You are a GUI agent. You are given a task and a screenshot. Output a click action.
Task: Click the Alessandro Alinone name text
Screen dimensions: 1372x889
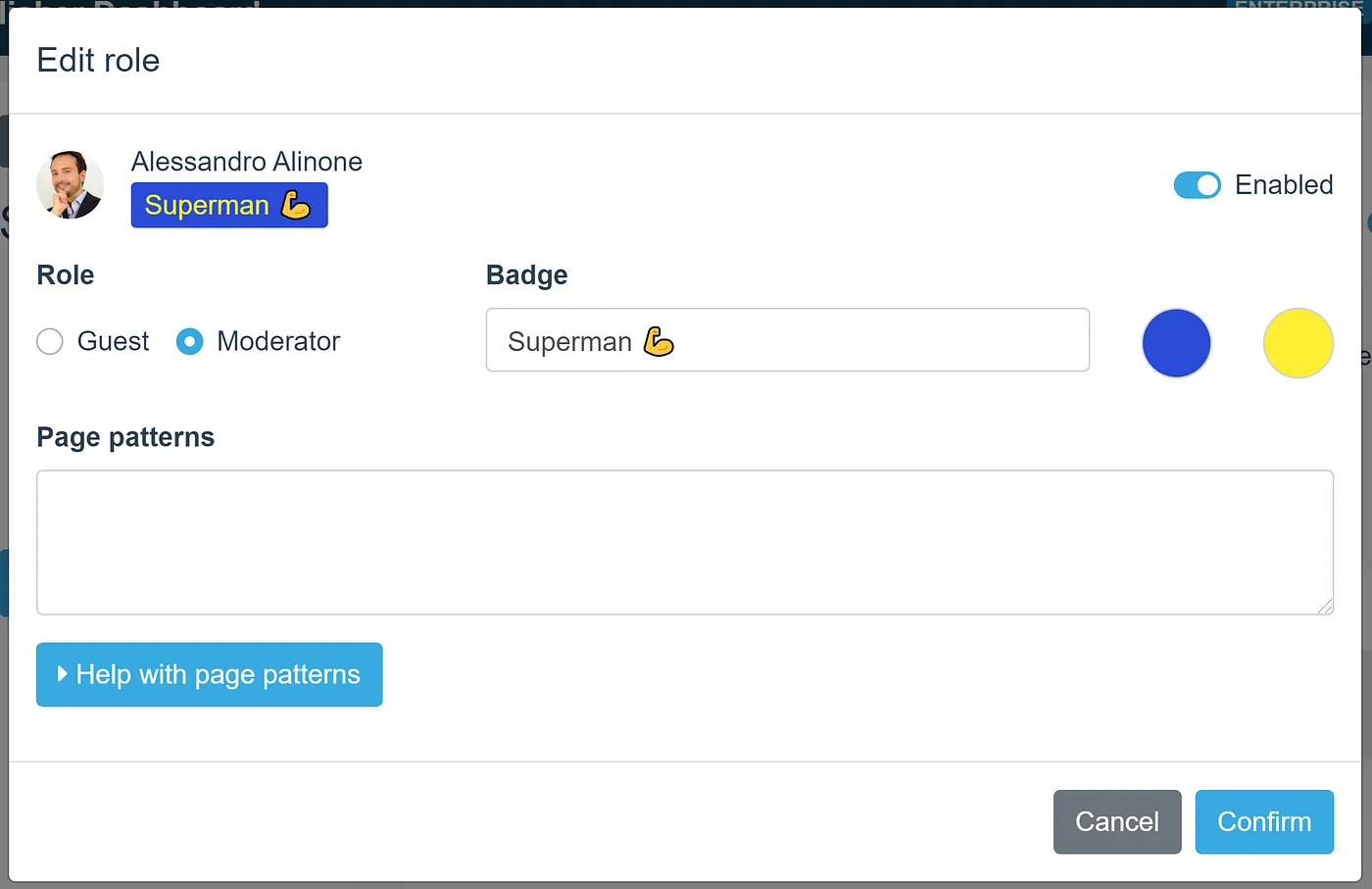pyautogui.click(x=247, y=162)
